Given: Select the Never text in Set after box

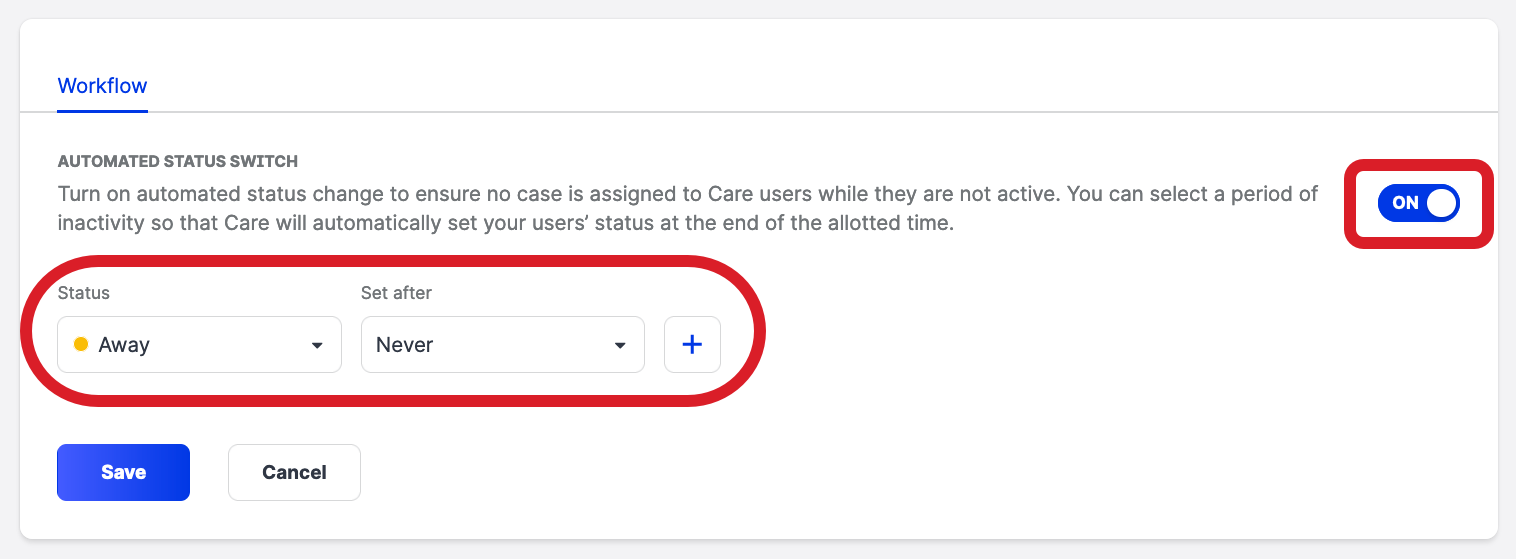Looking at the screenshot, I should [405, 345].
